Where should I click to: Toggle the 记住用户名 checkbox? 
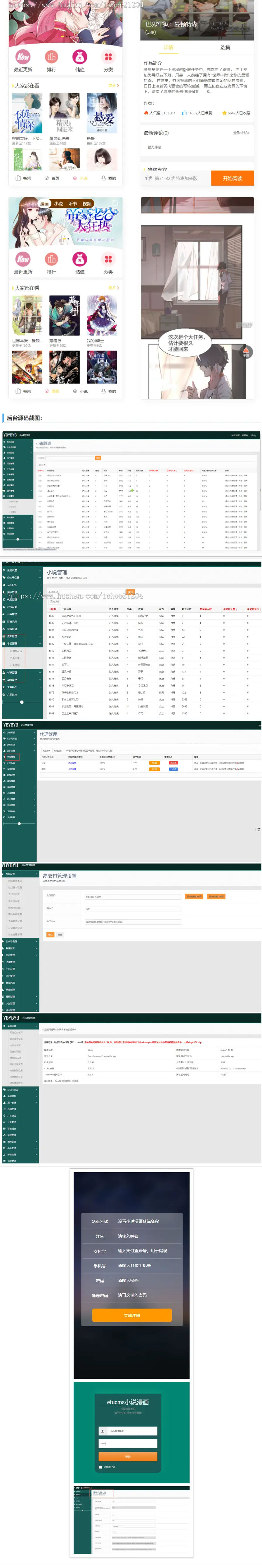pos(100,1467)
